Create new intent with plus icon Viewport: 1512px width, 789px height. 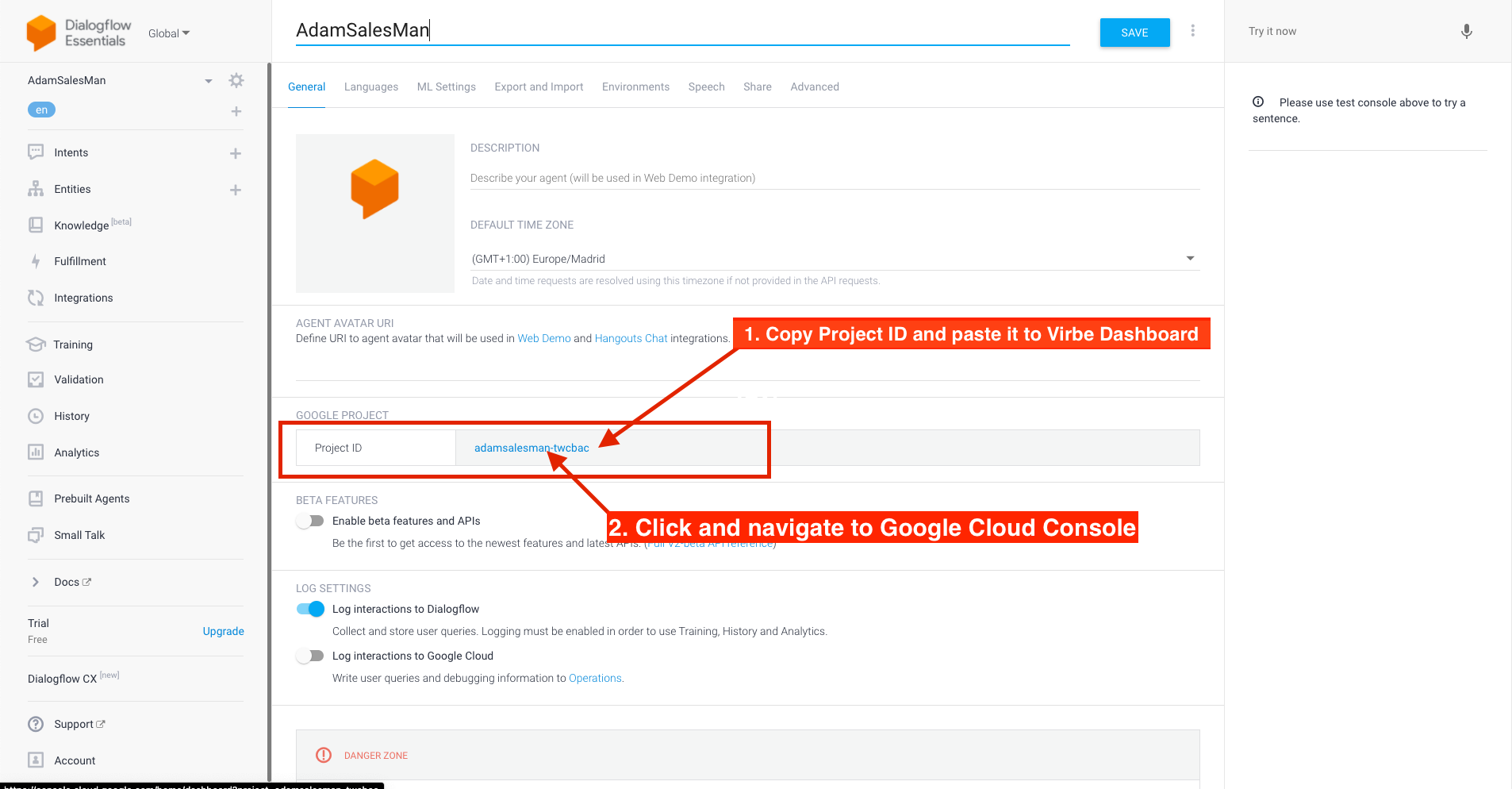coord(236,153)
